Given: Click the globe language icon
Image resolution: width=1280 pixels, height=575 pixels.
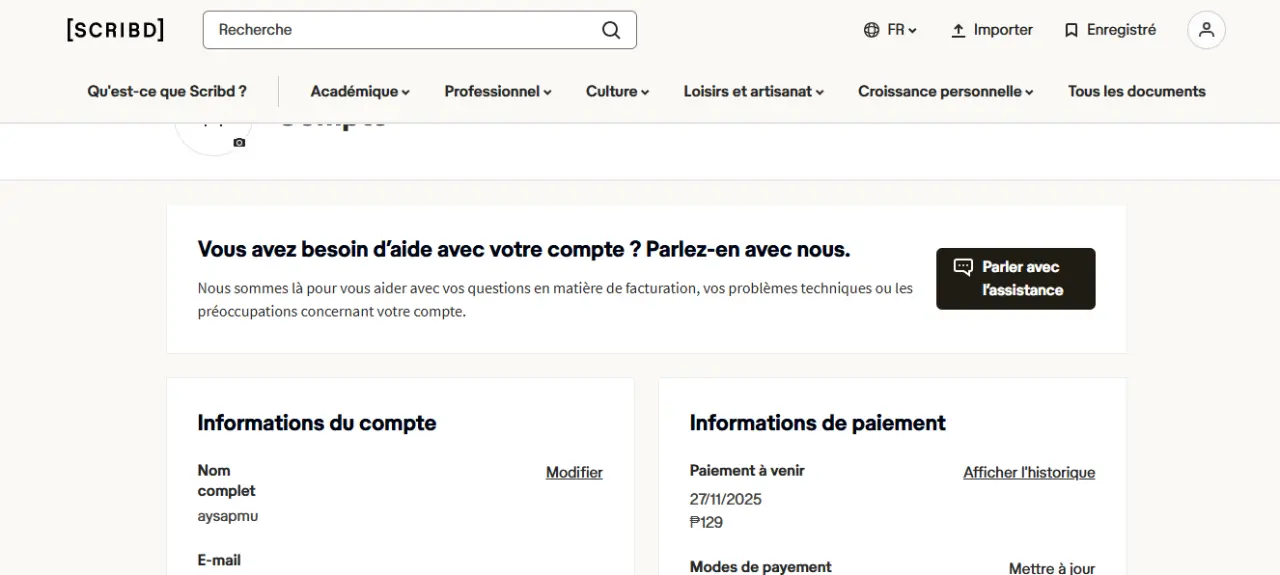Looking at the screenshot, I should (x=871, y=30).
